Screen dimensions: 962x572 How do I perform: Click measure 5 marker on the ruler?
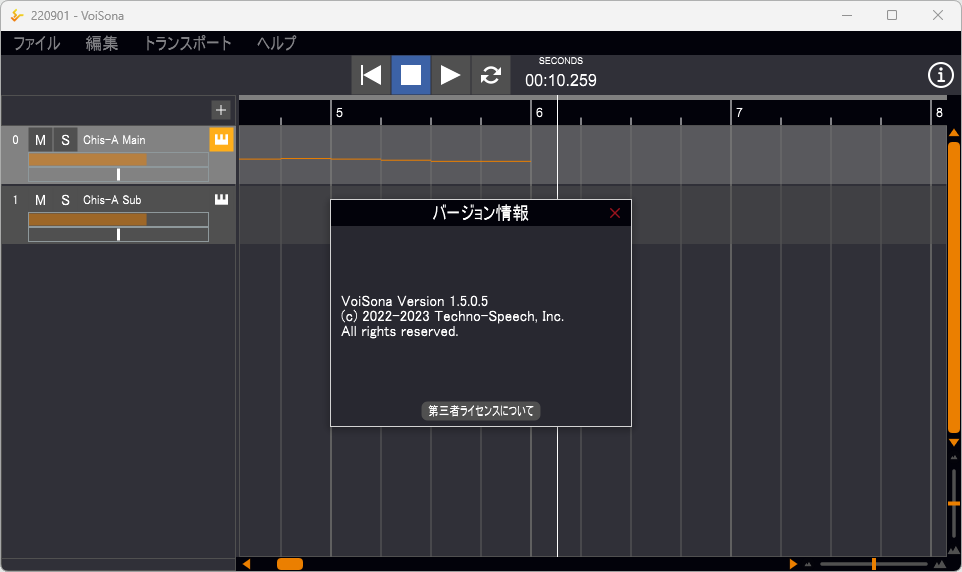pos(339,113)
